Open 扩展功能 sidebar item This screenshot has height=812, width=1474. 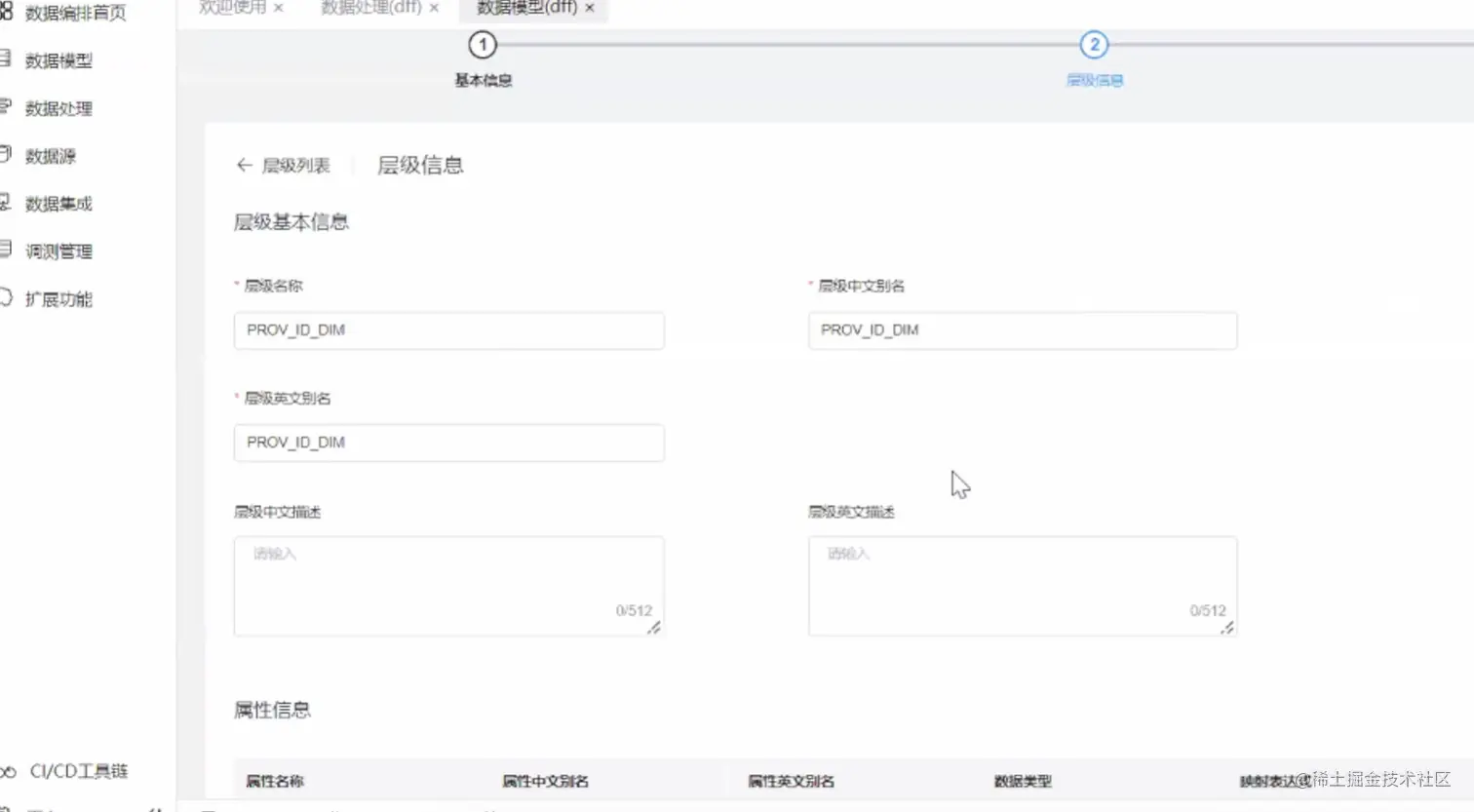pos(58,299)
